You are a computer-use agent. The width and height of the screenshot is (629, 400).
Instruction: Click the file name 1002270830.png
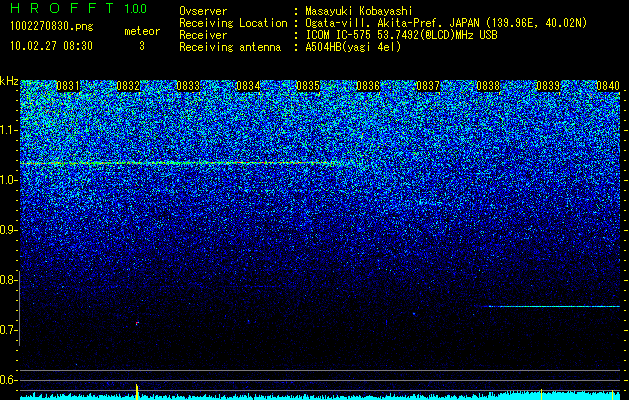tap(52, 27)
